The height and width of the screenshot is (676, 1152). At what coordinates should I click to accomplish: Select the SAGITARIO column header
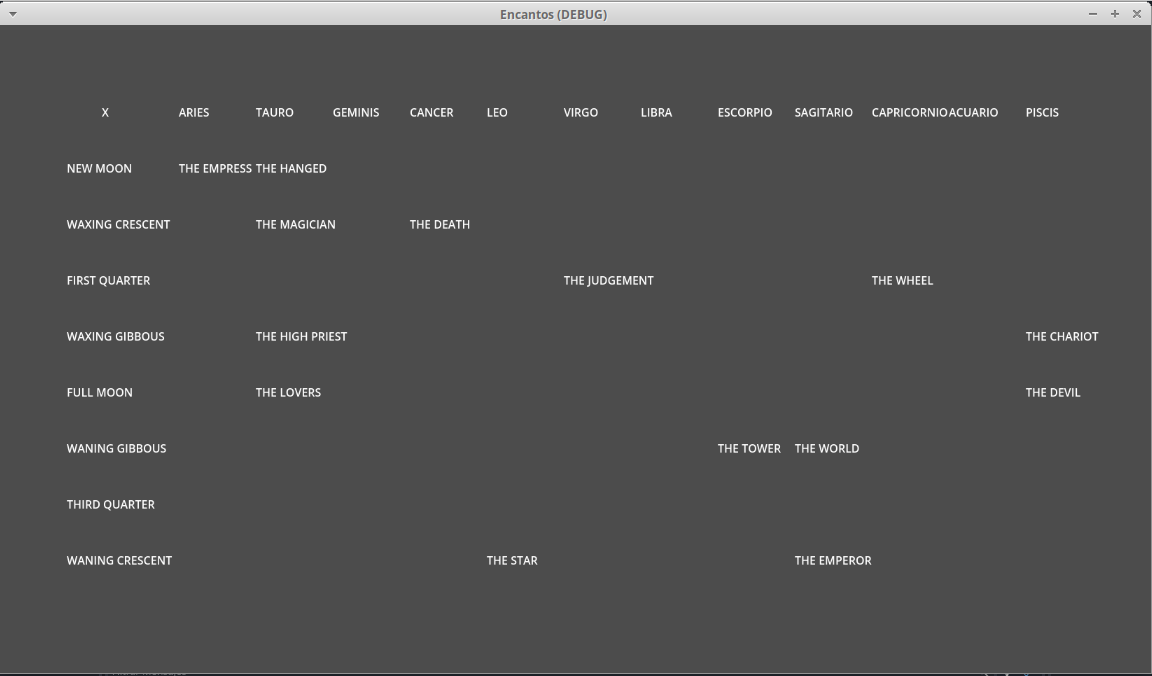(824, 112)
